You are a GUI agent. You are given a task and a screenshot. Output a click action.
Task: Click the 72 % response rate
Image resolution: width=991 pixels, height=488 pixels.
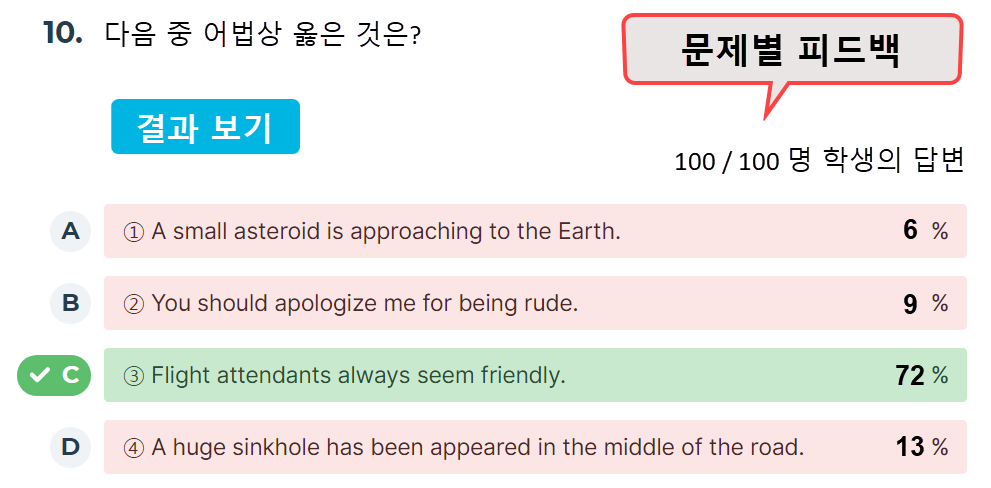tap(922, 376)
